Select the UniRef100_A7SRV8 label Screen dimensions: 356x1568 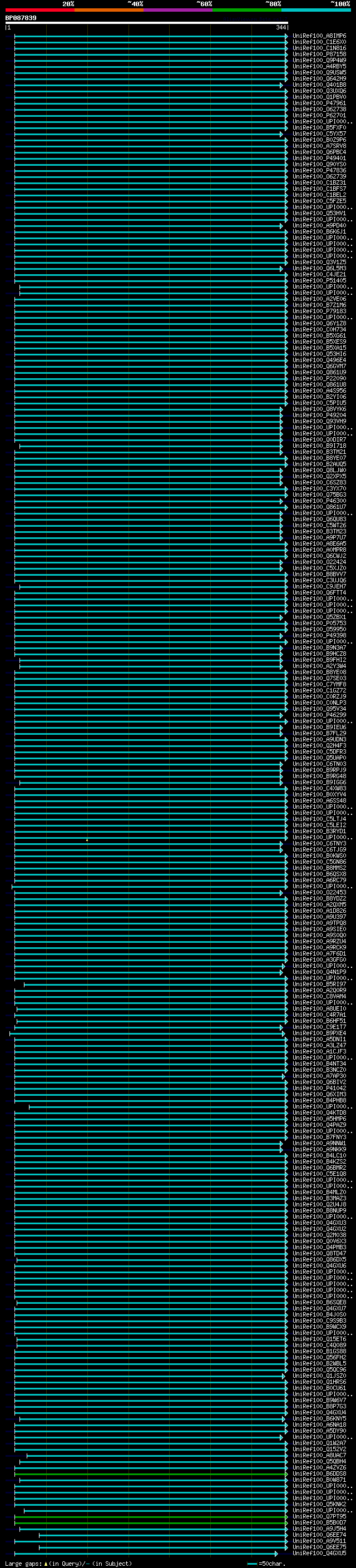[x=319, y=146]
